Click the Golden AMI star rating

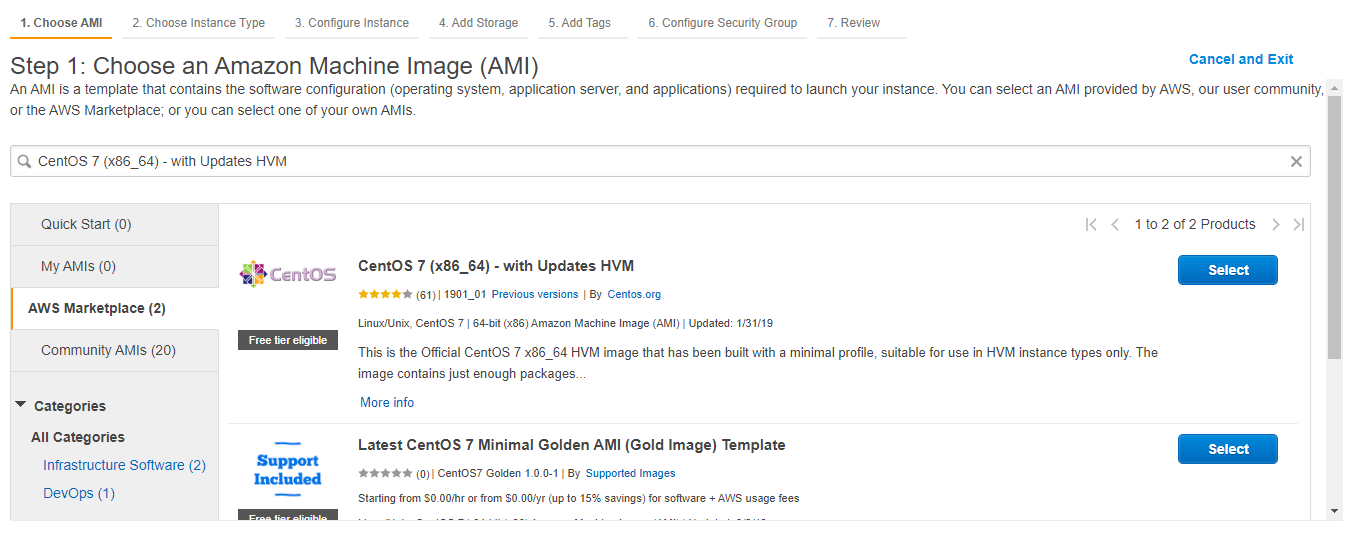385,473
